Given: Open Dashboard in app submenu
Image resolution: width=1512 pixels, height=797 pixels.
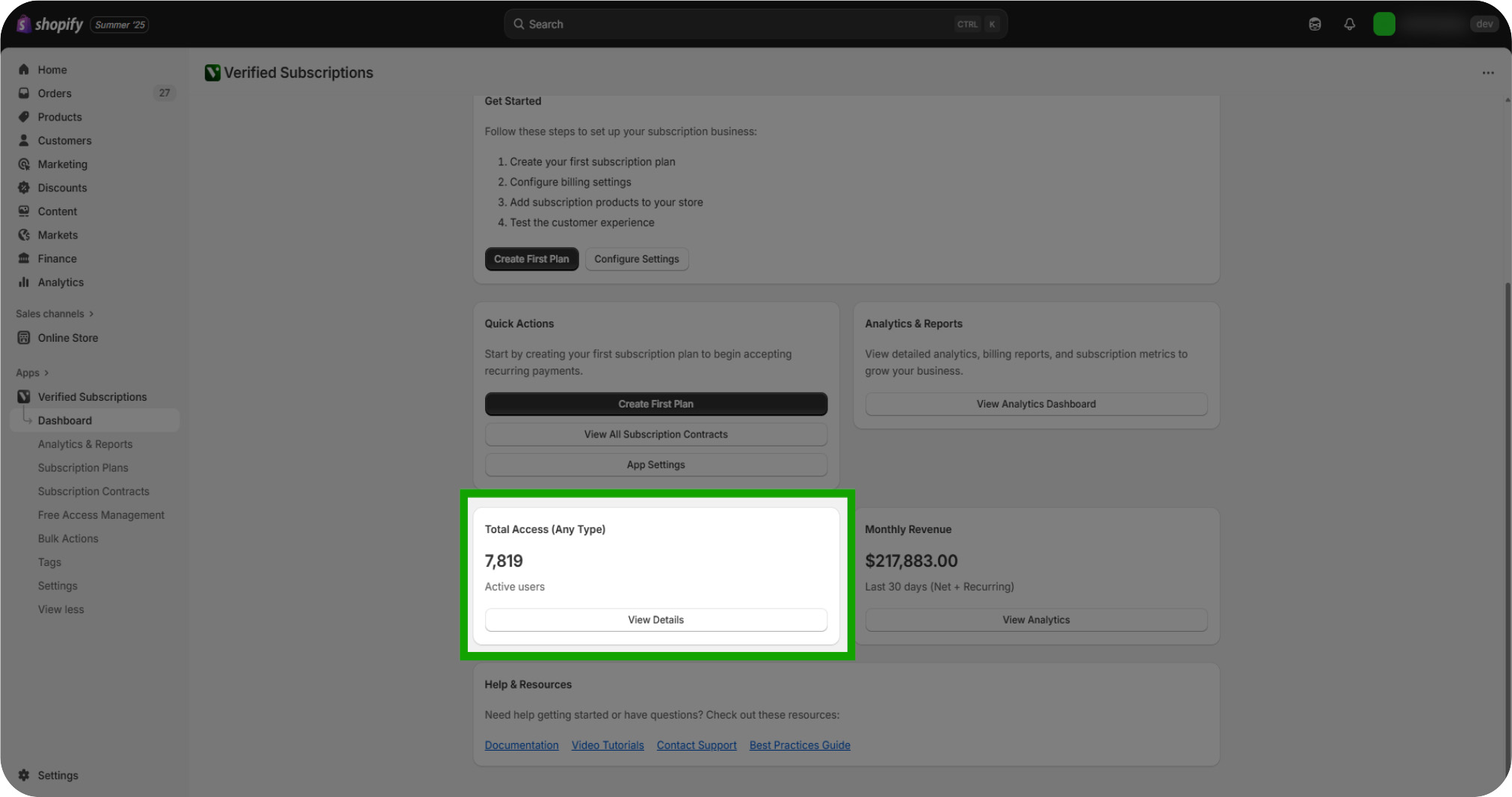Looking at the screenshot, I should click(x=95, y=420).
